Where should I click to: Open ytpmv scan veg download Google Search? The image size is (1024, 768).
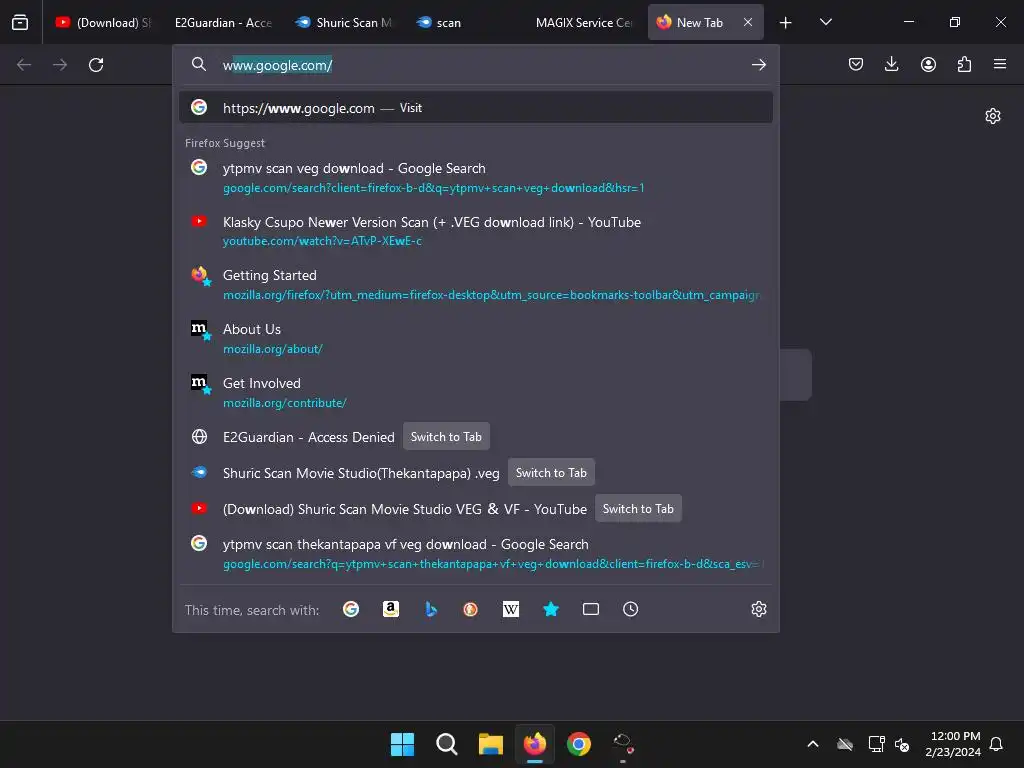click(476, 178)
